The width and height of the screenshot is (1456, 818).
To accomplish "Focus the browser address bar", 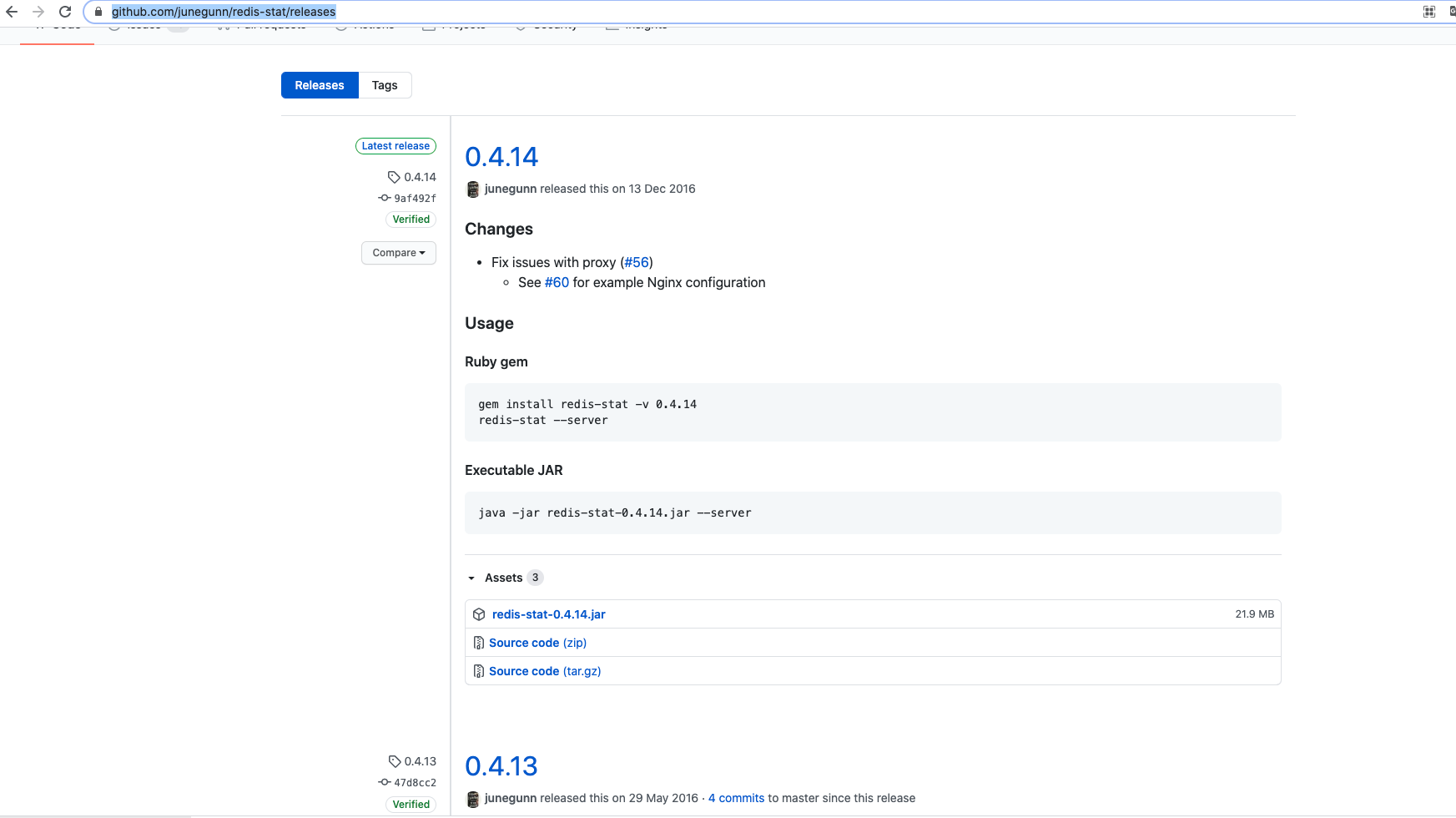I will [x=751, y=12].
